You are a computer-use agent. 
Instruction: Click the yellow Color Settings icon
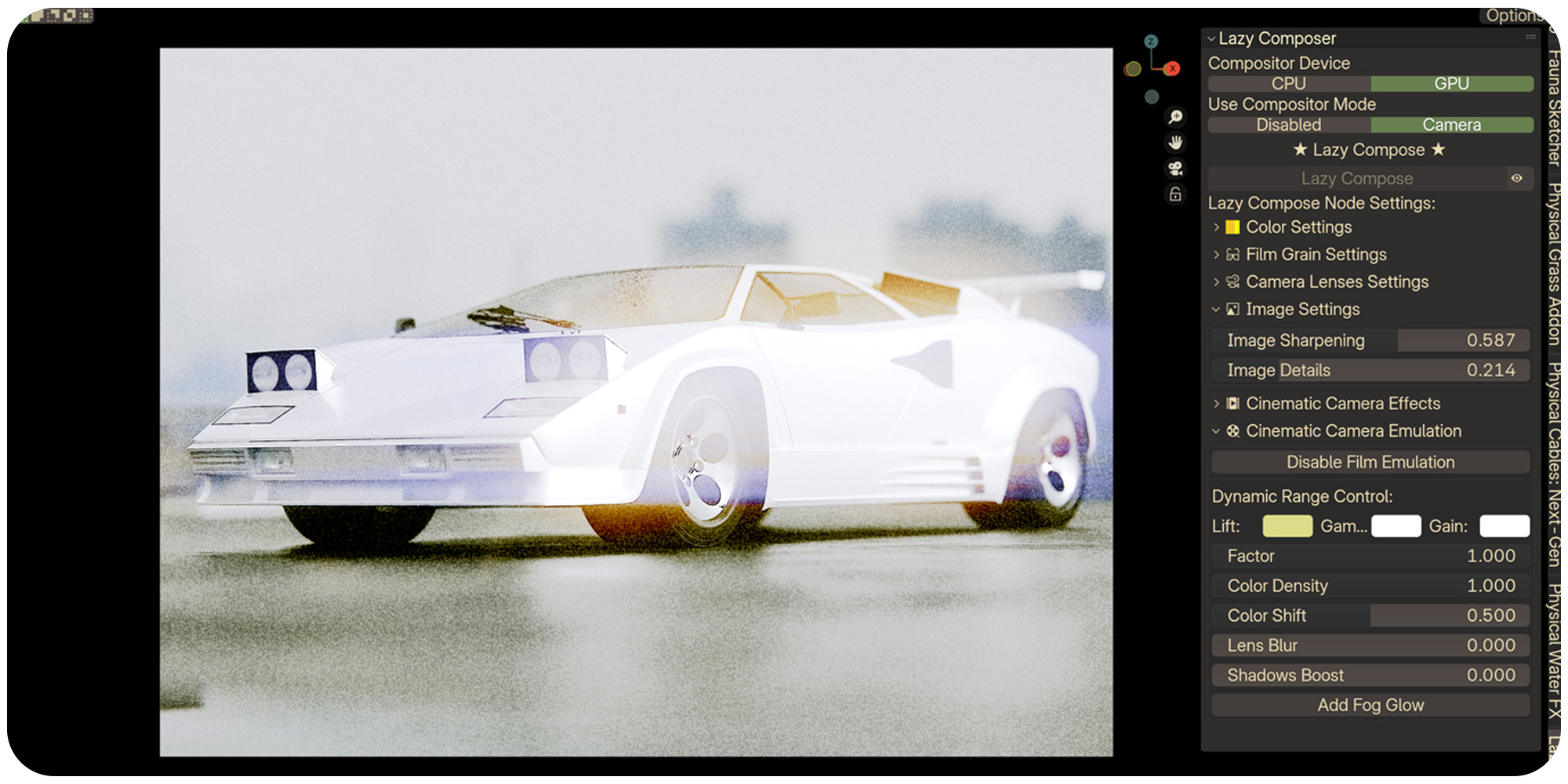click(1232, 227)
